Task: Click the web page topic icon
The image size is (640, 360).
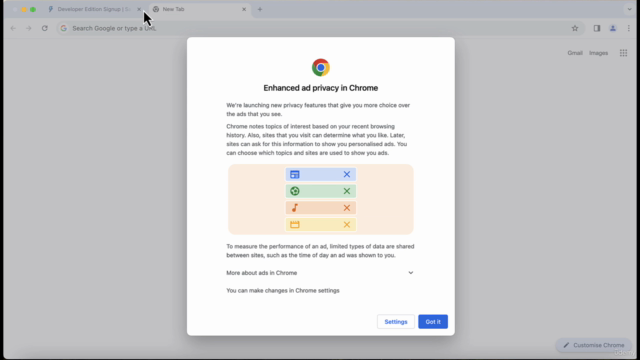Action: tap(295, 174)
